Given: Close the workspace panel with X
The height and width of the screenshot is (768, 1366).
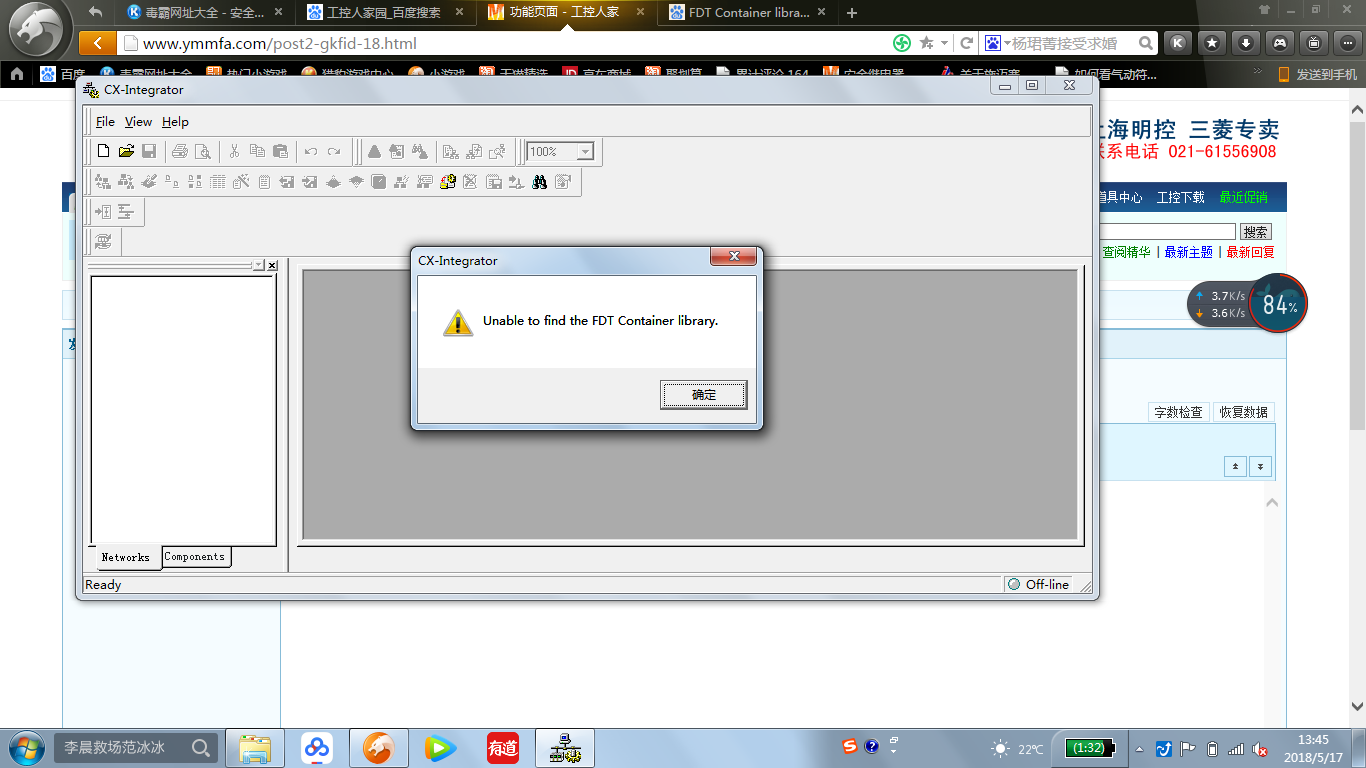Looking at the screenshot, I should 272,265.
